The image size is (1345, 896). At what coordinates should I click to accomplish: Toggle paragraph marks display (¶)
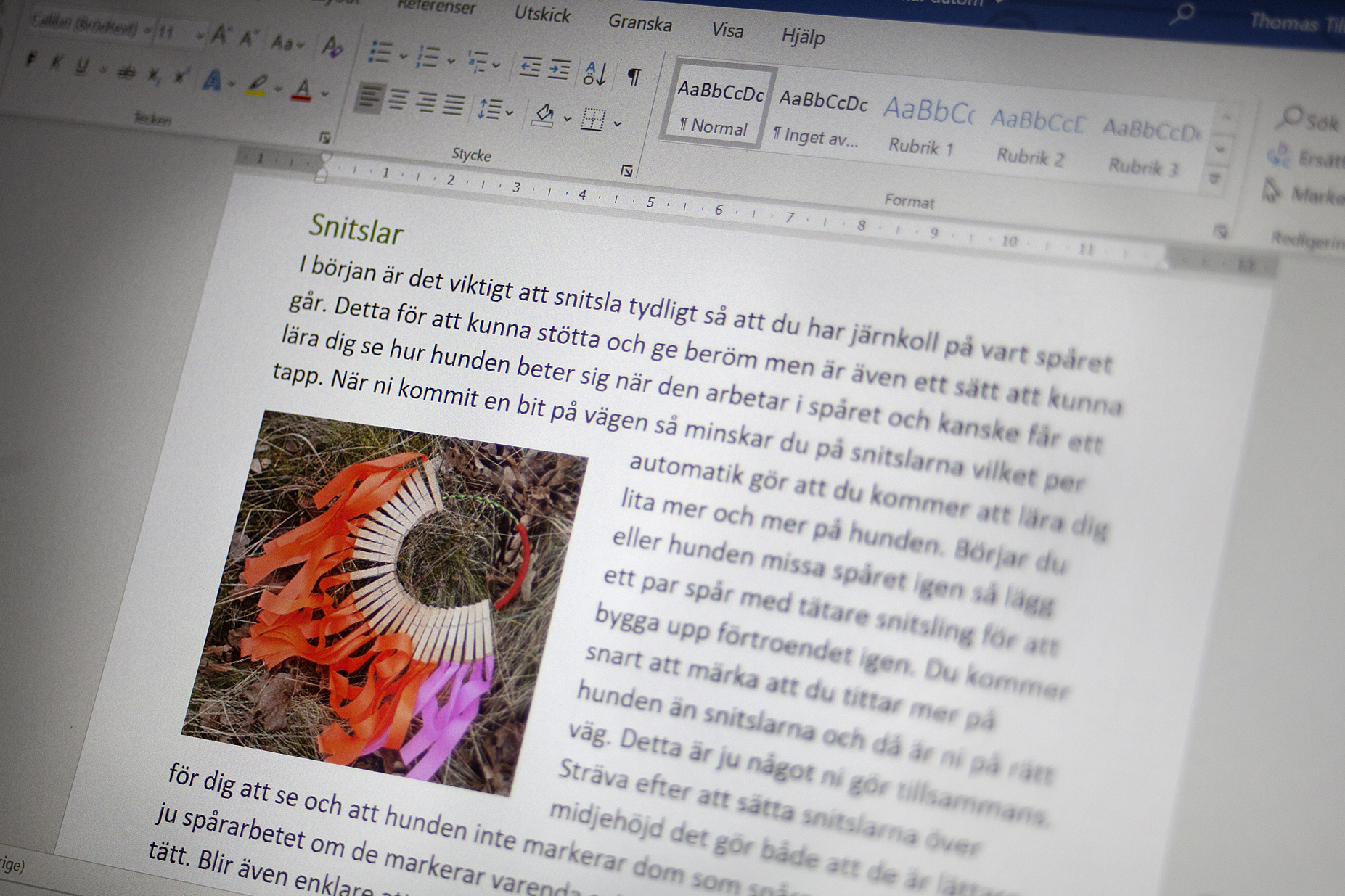634,76
